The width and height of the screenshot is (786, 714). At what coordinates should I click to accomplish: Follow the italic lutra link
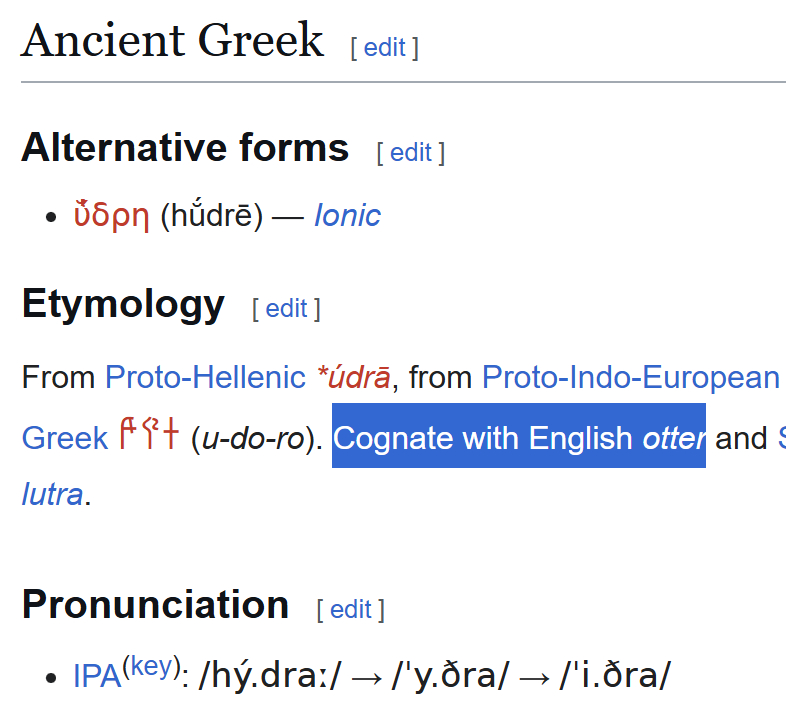coord(52,493)
